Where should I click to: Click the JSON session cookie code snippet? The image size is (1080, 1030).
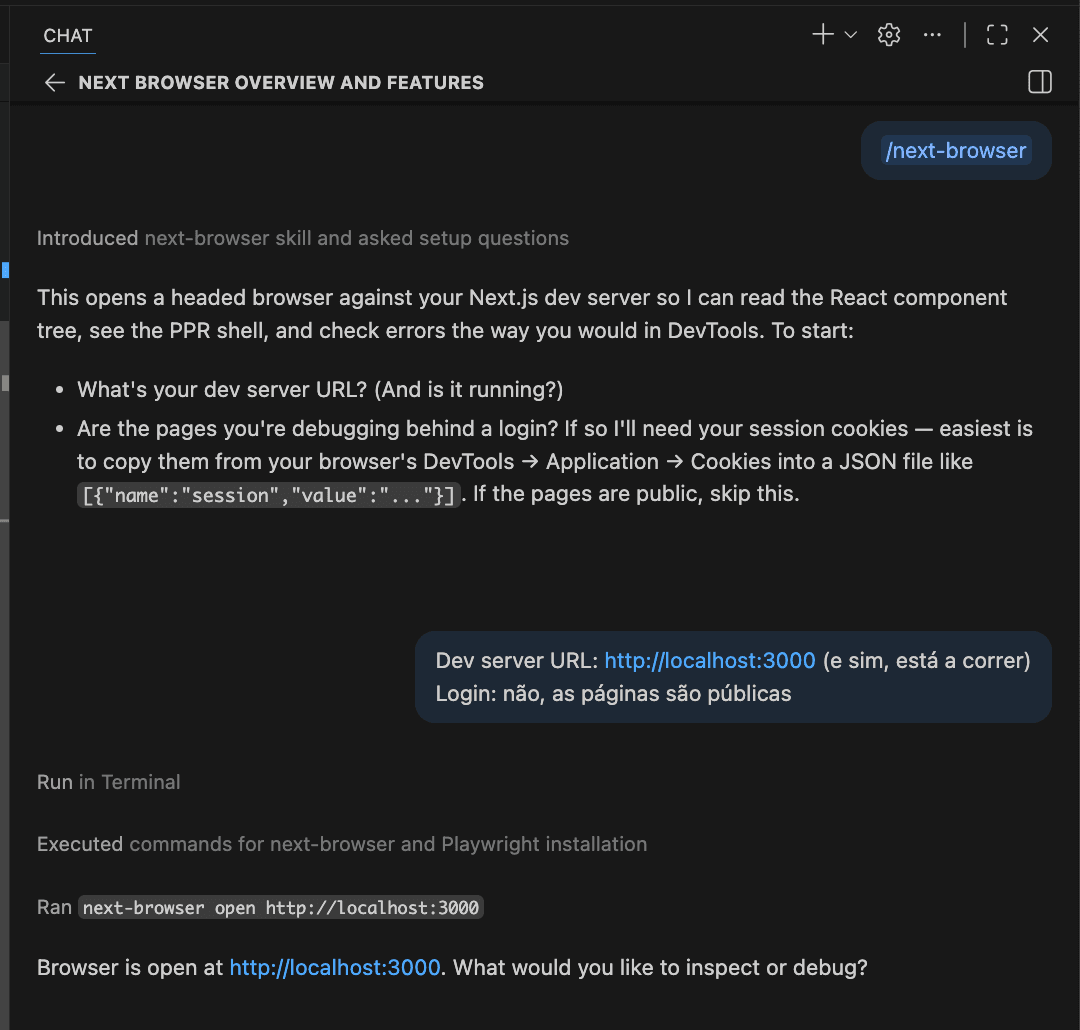click(x=269, y=495)
